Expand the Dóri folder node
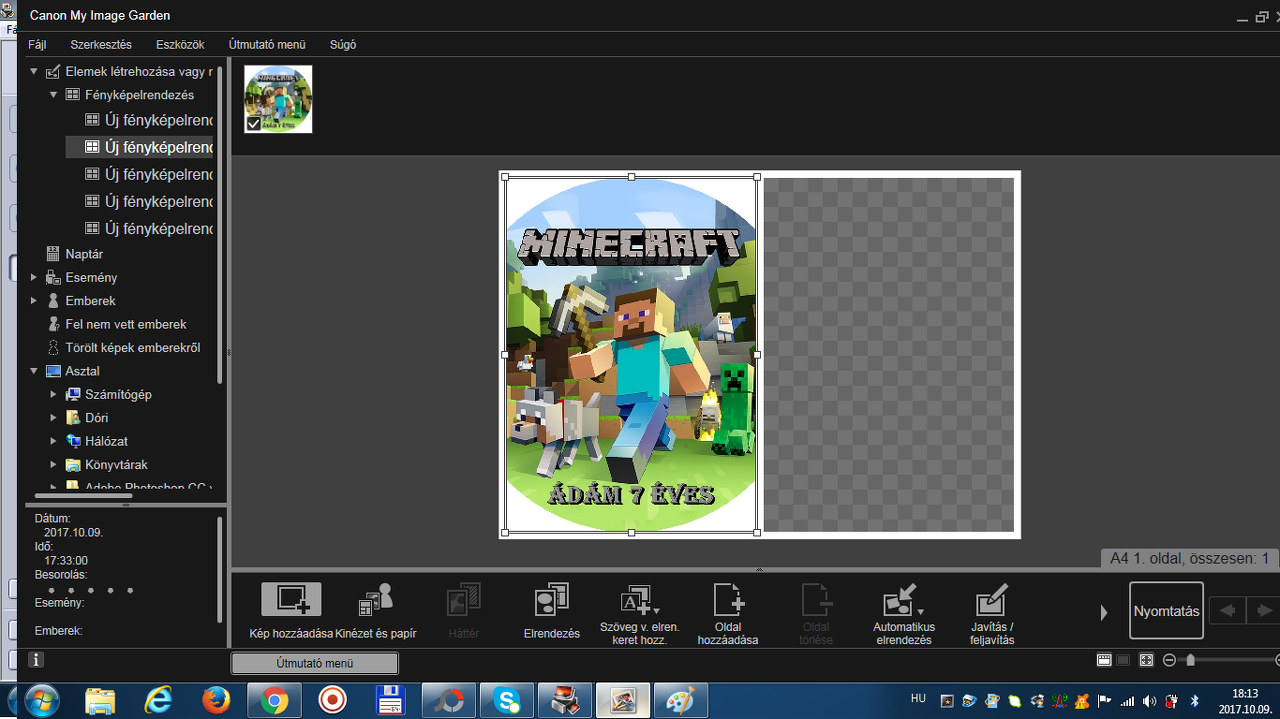Viewport: 1280px width, 719px height. click(53, 418)
